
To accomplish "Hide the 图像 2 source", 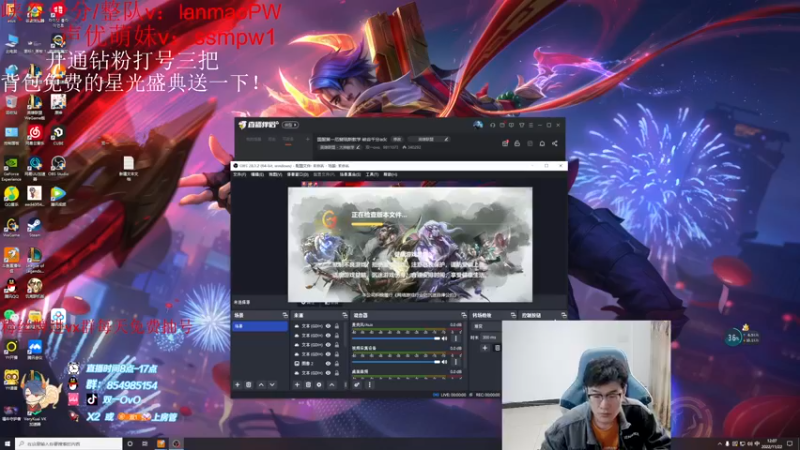I will click(x=328, y=364).
